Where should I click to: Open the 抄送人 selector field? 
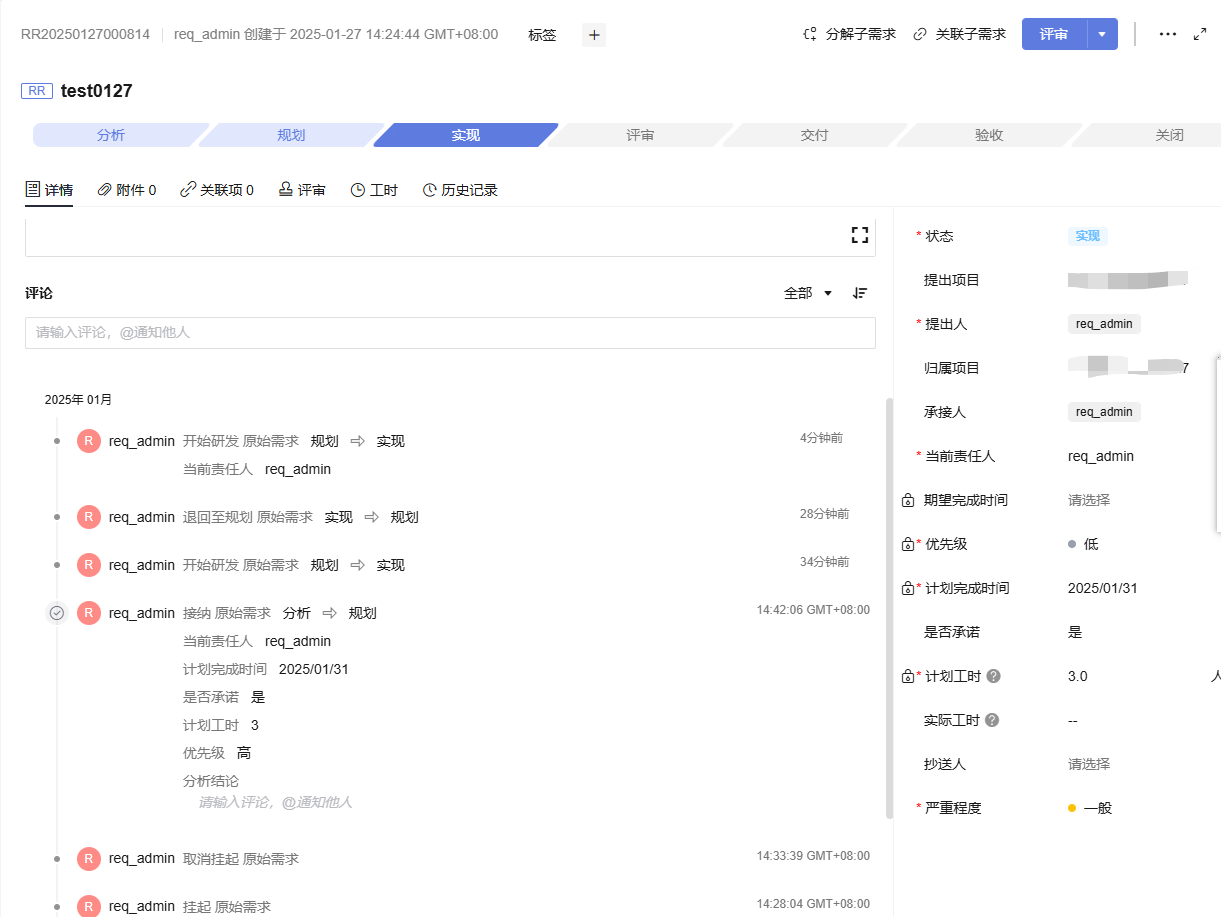(x=1089, y=764)
